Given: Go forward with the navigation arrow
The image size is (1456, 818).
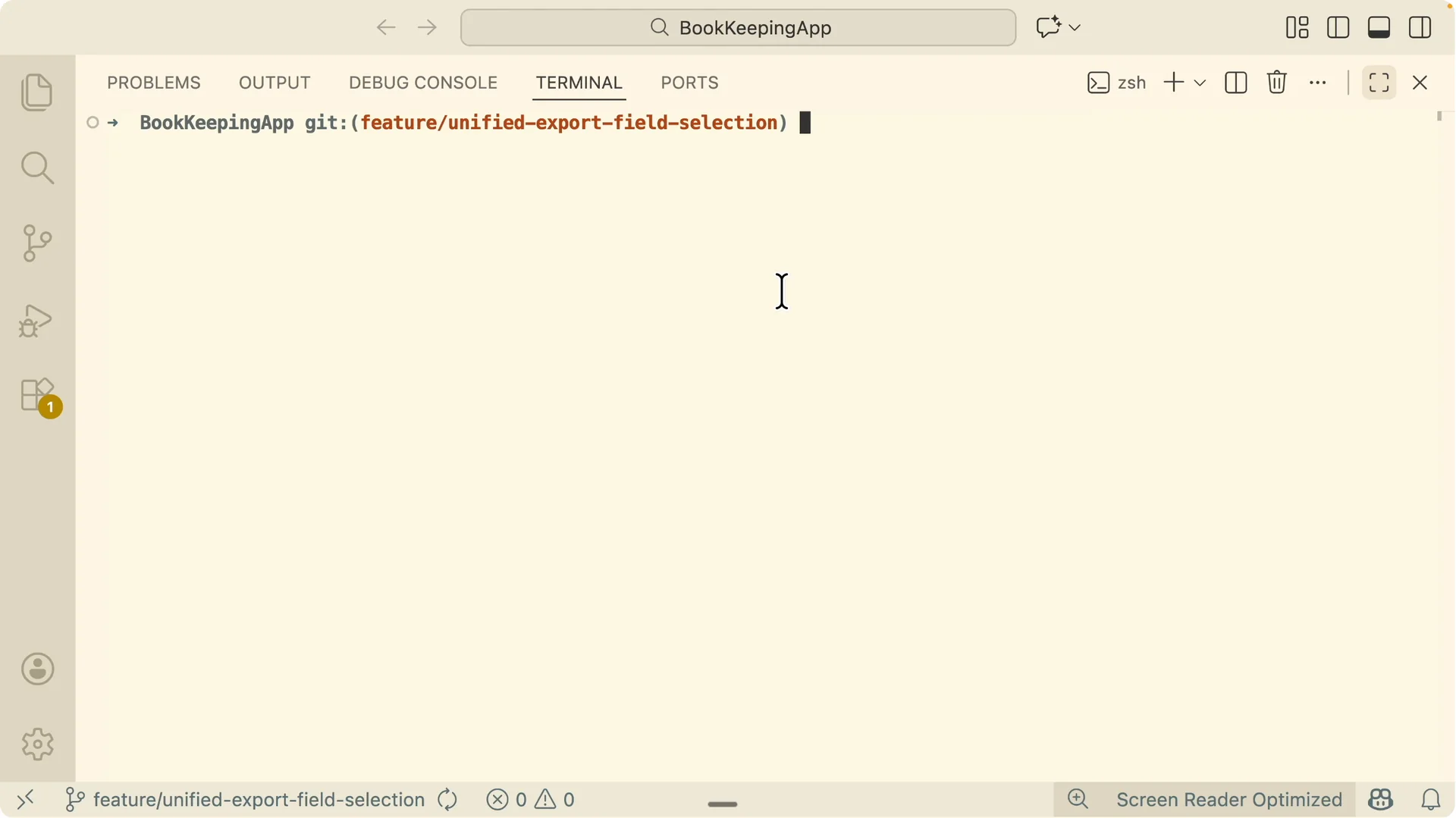Looking at the screenshot, I should point(427,28).
